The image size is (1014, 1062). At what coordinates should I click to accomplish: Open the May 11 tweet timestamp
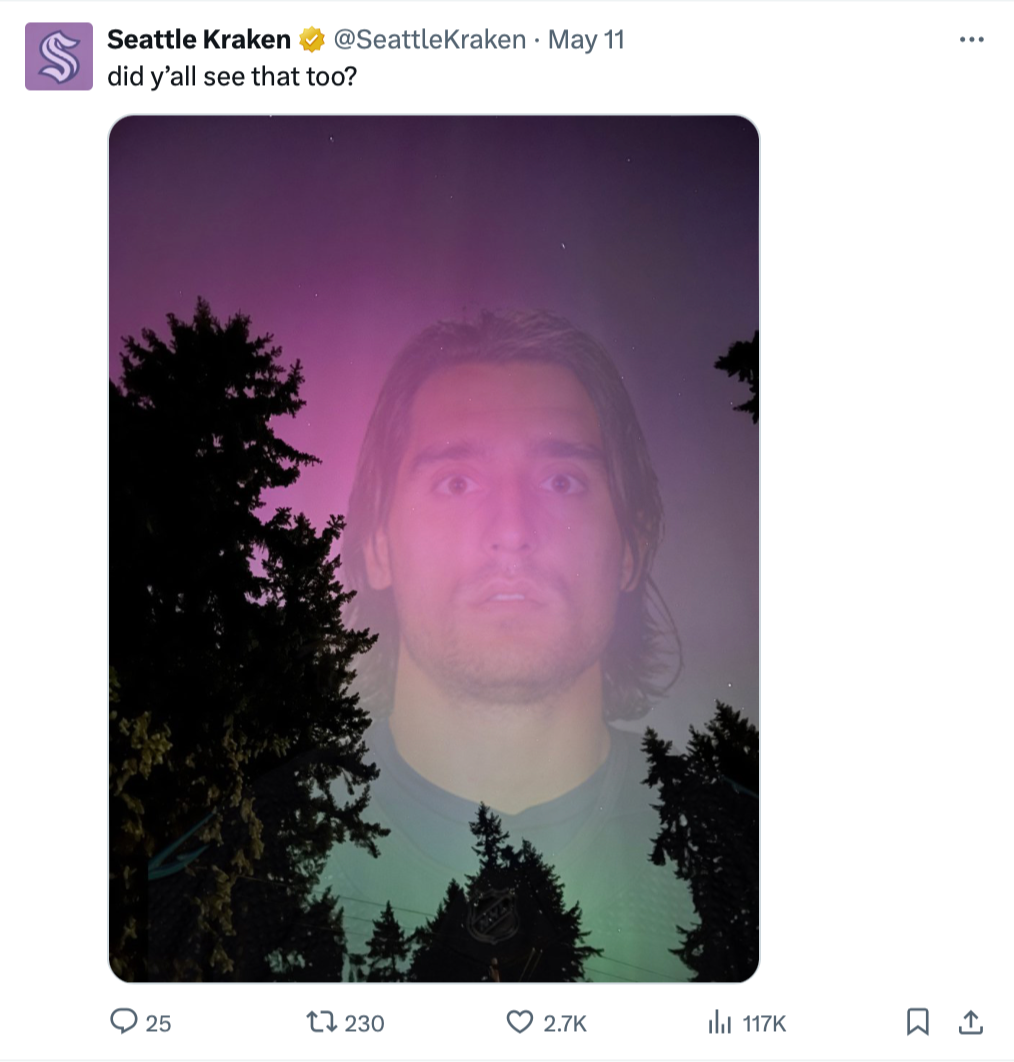(x=586, y=39)
